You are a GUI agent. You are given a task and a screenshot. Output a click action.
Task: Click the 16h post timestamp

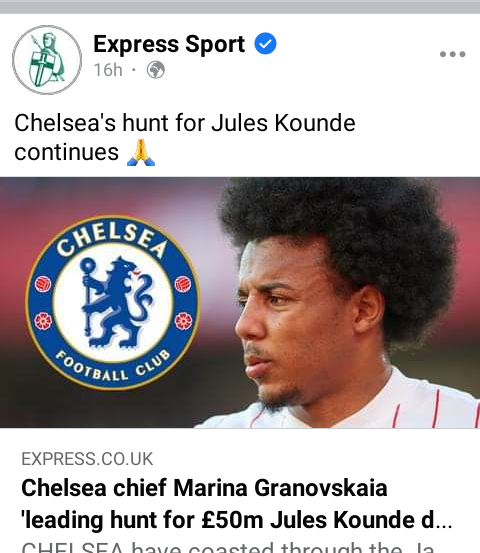pos(108,70)
